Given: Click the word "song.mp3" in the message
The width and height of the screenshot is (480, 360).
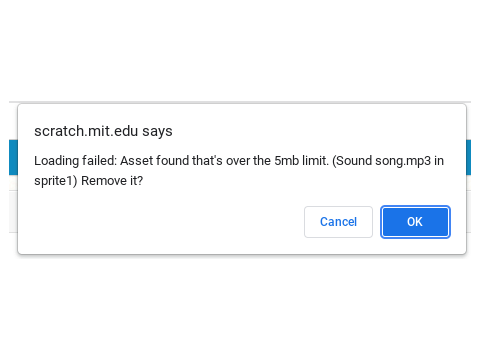Looking at the screenshot, I should point(403,161).
